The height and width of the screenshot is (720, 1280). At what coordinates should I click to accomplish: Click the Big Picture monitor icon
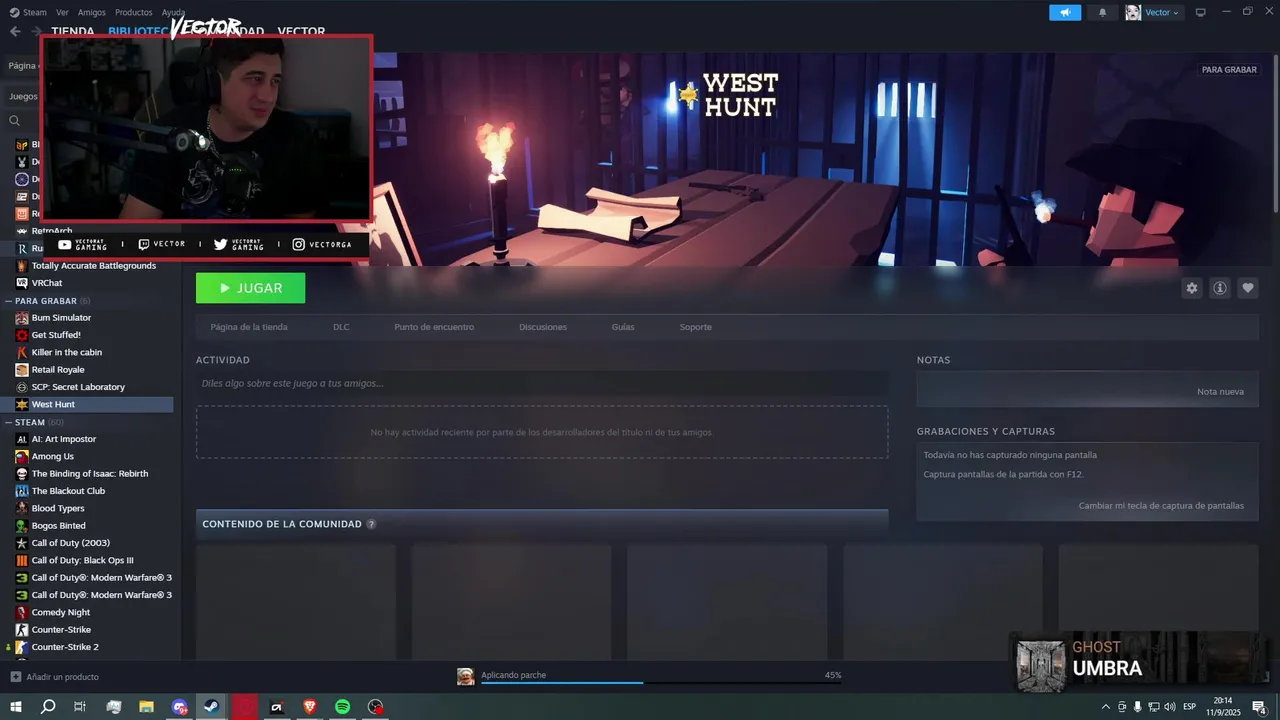click(1201, 12)
